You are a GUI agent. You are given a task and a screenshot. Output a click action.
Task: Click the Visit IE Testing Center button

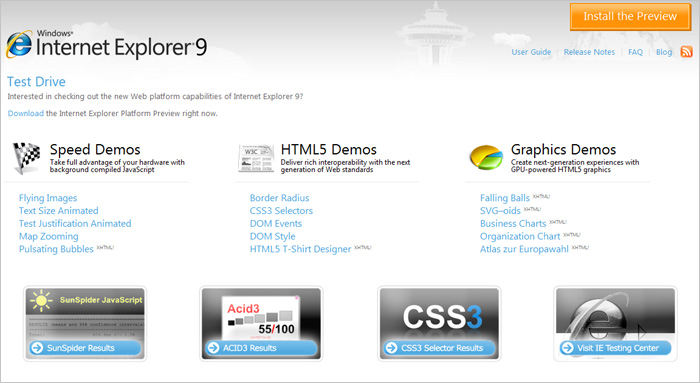point(616,348)
